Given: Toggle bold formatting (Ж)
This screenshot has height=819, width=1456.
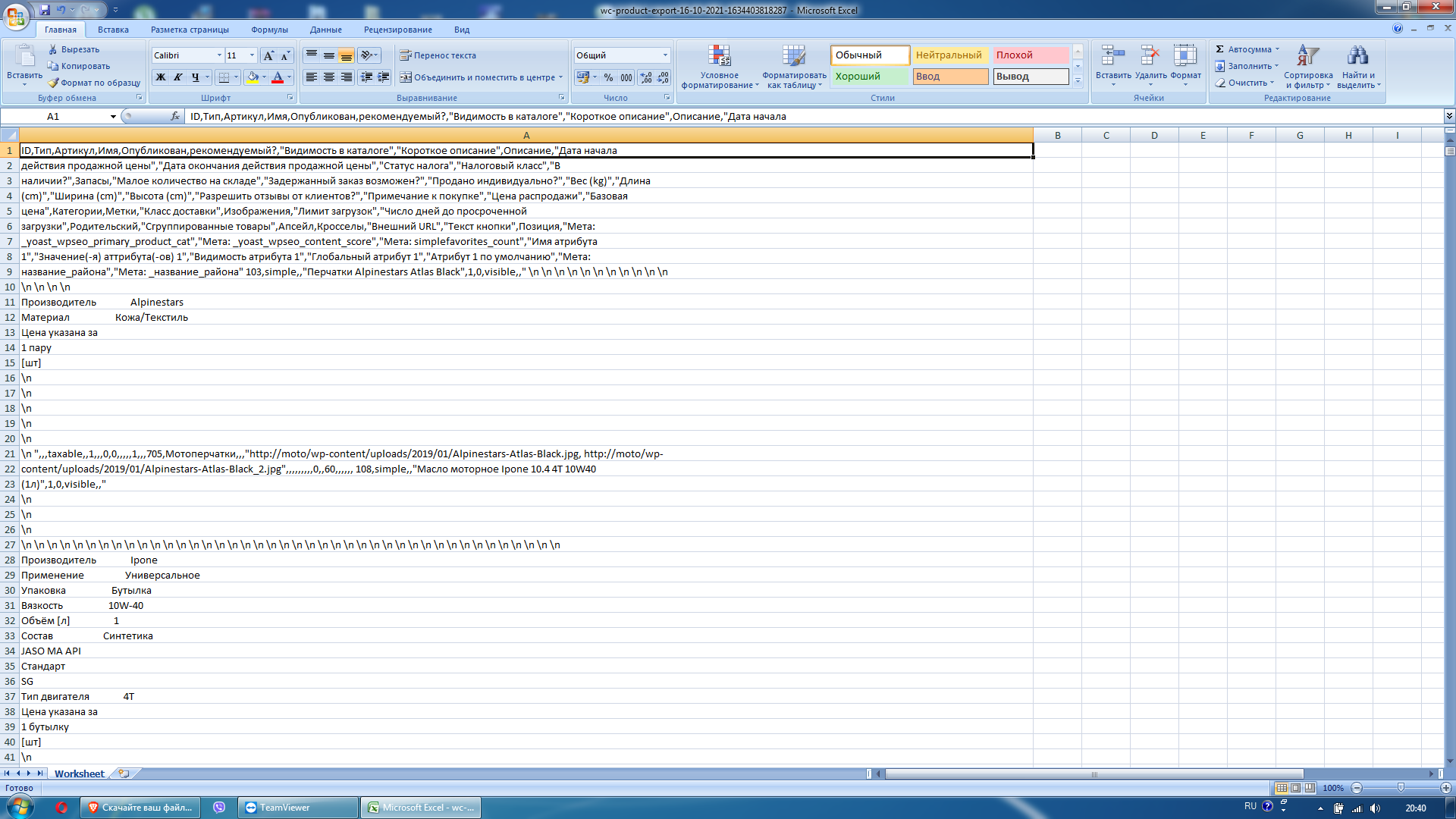Looking at the screenshot, I should (160, 77).
